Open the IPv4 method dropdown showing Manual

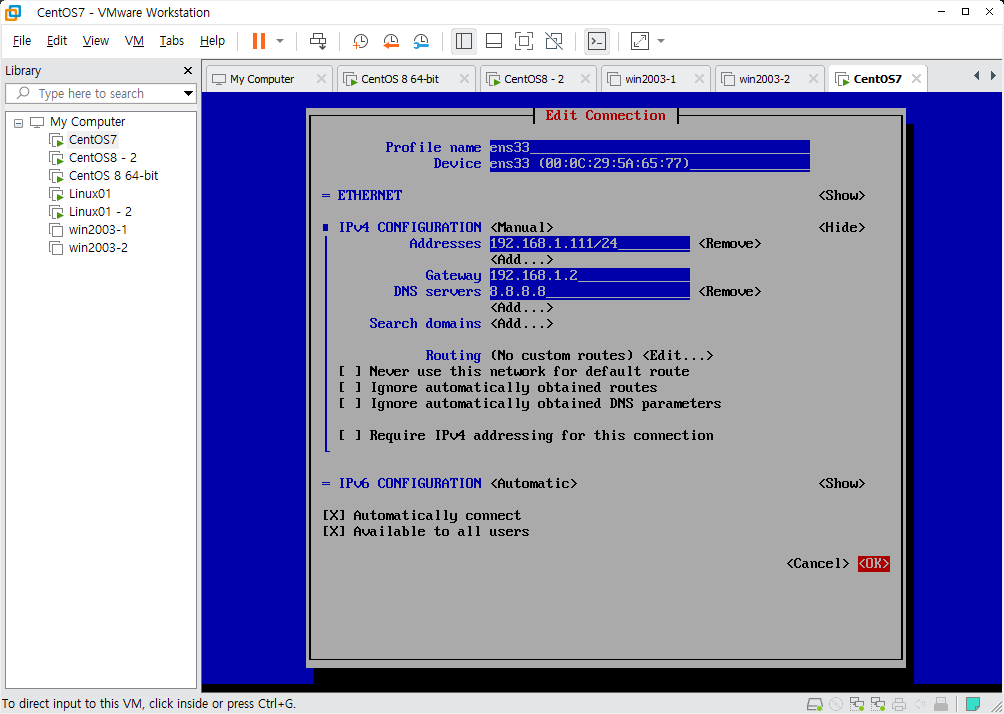click(x=522, y=227)
